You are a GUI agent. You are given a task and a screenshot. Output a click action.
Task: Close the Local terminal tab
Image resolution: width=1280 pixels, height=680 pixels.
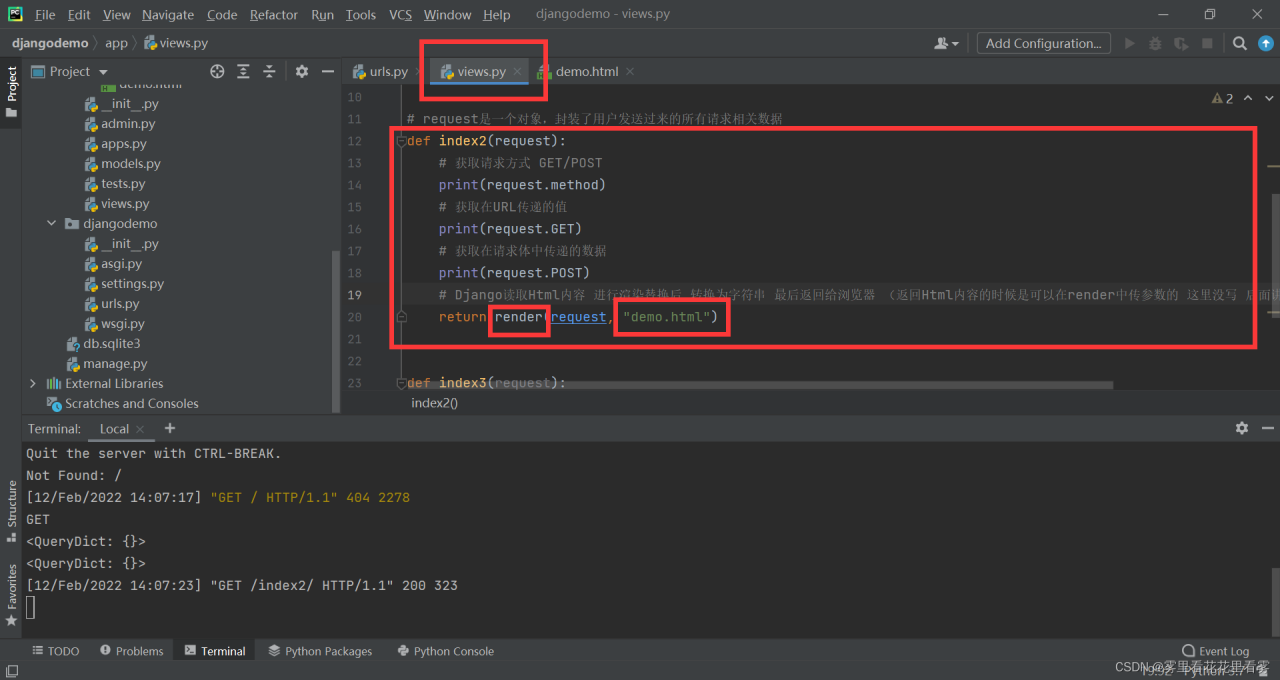pyautogui.click(x=141, y=429)
